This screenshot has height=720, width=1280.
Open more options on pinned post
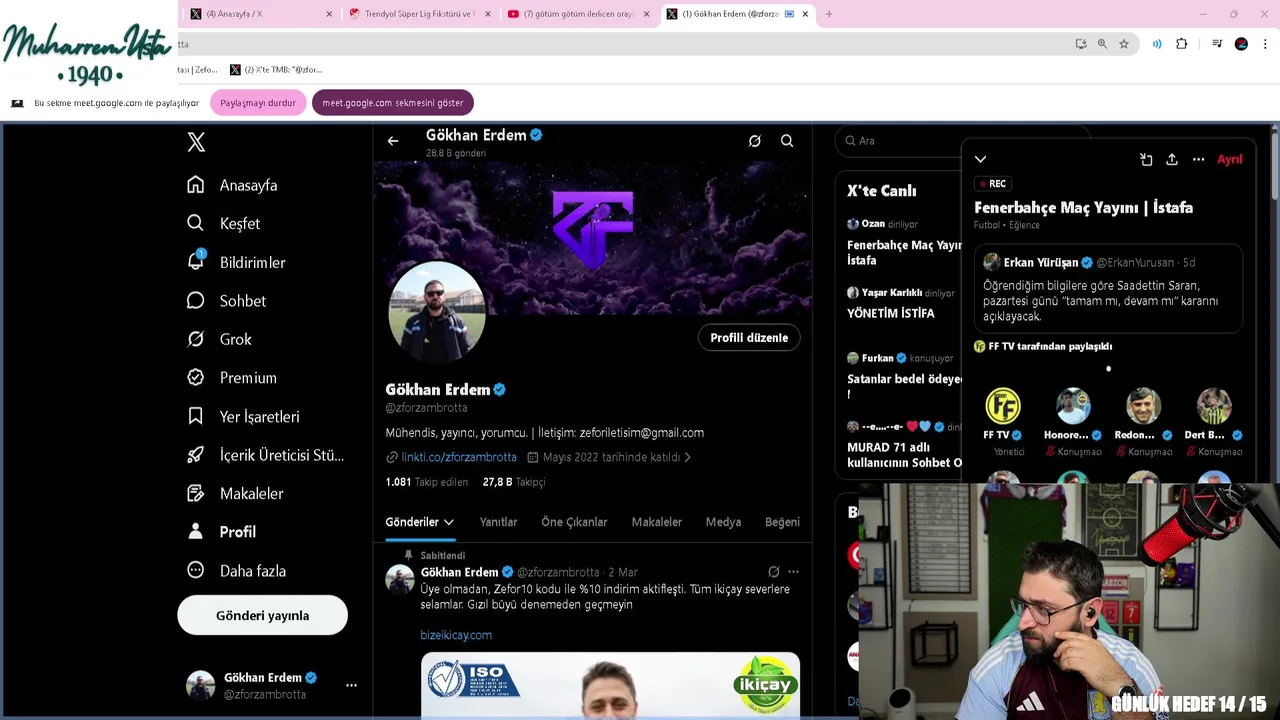tap(793, 572)
